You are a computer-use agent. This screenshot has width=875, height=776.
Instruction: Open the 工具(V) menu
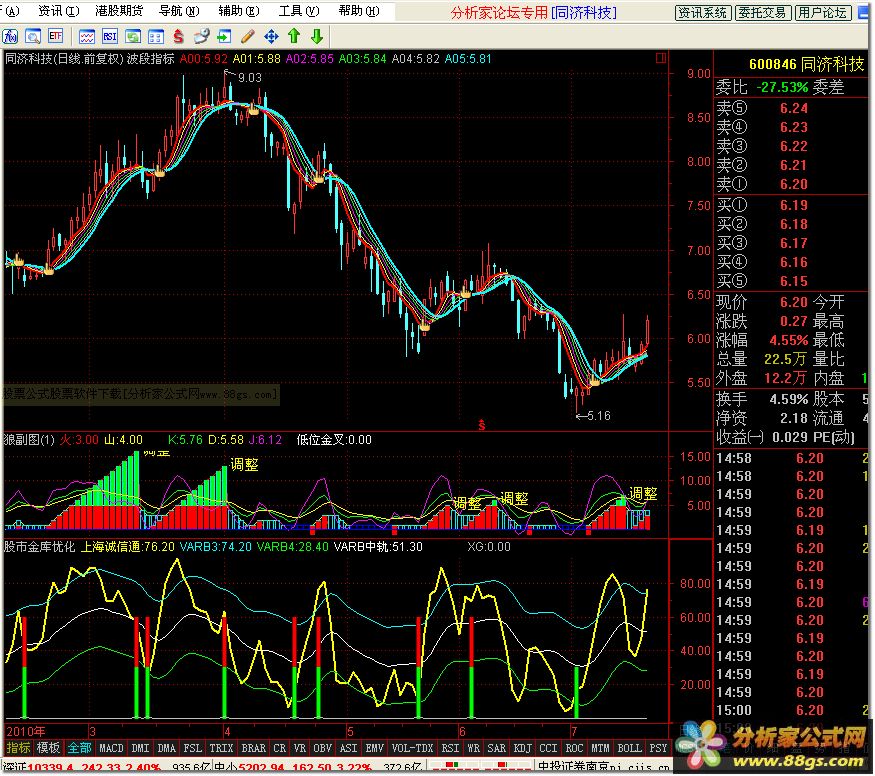[299, 11]
